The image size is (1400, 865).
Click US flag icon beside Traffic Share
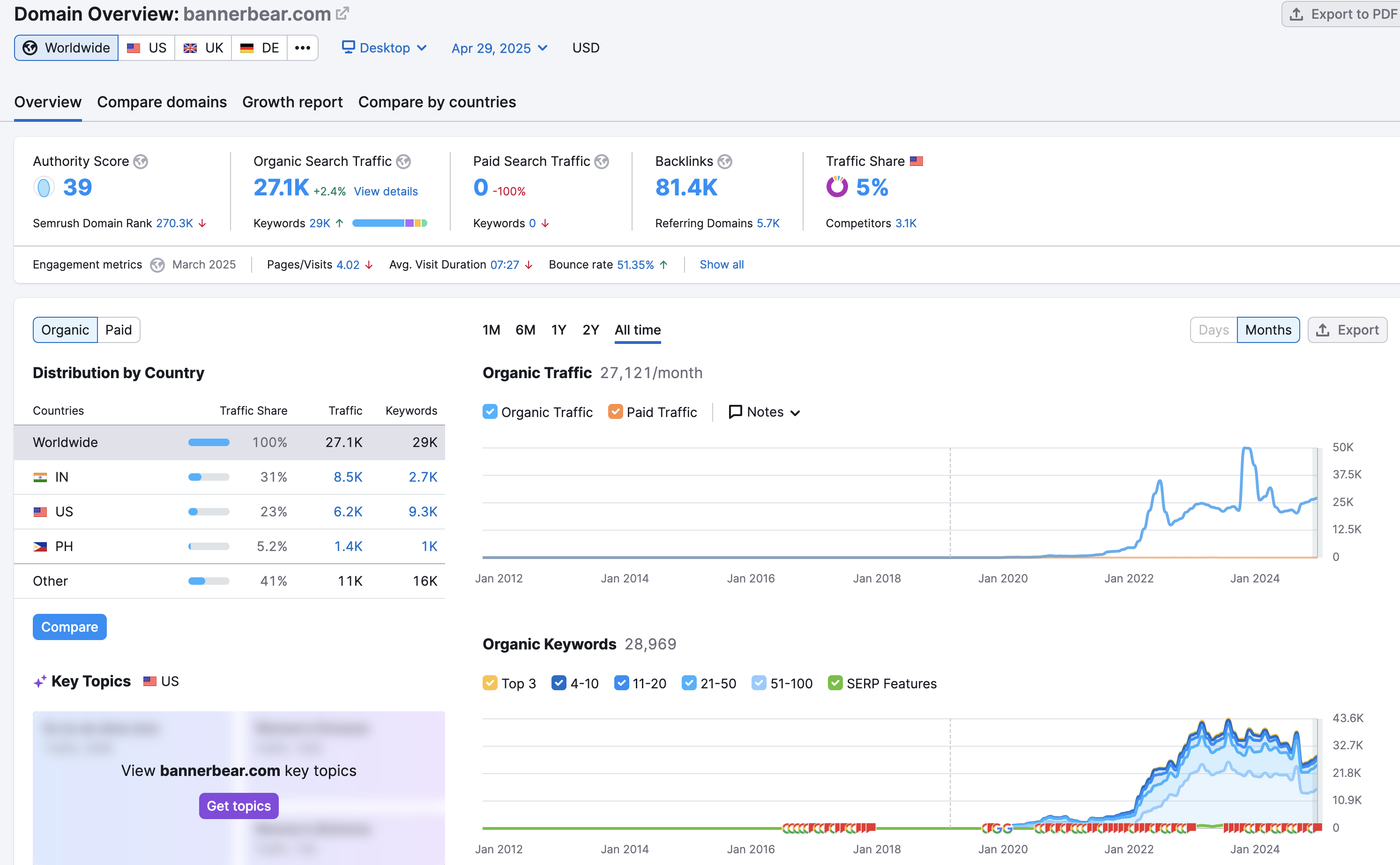click(917, 161)
